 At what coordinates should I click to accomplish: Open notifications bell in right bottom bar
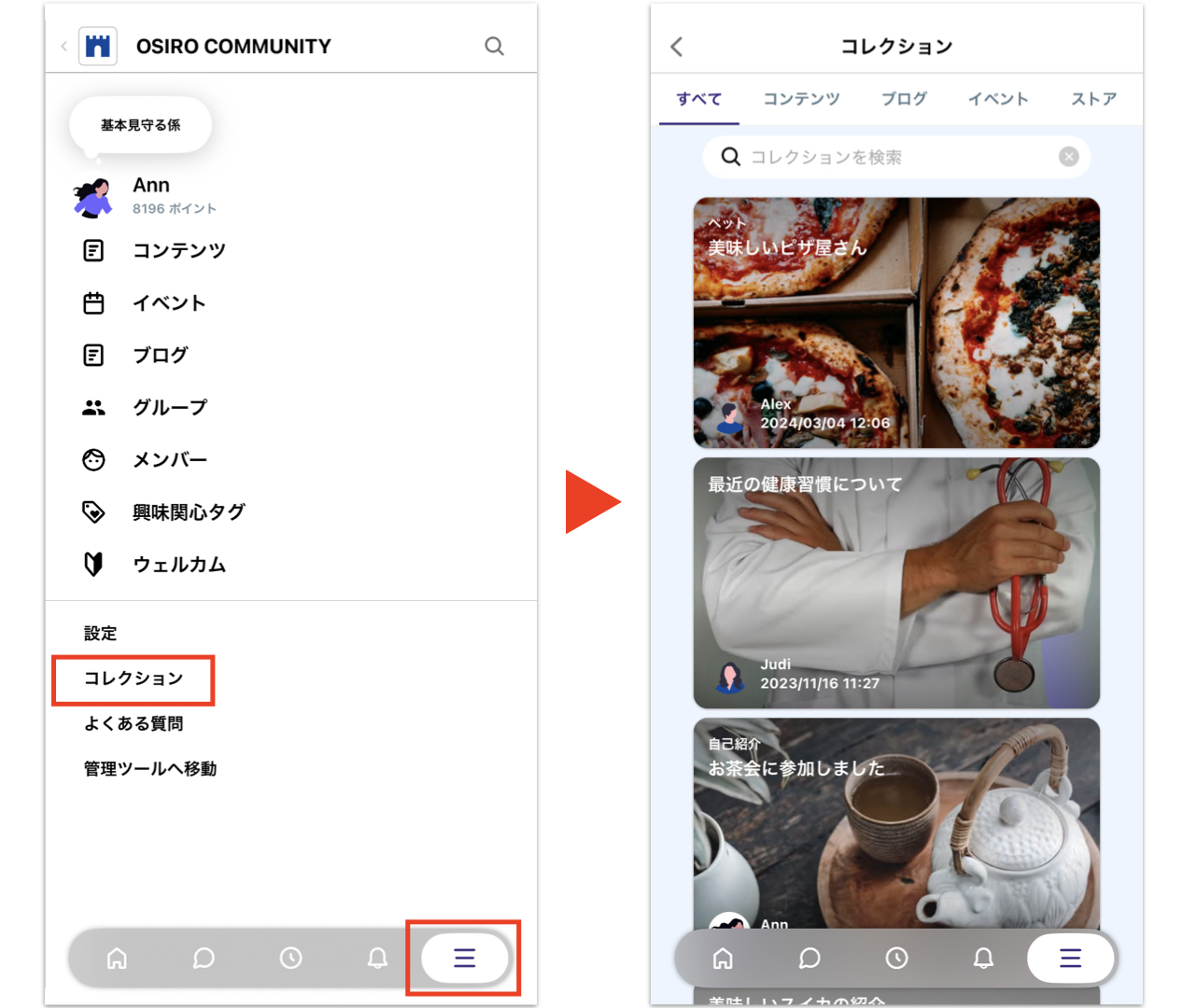pos(983,958)
